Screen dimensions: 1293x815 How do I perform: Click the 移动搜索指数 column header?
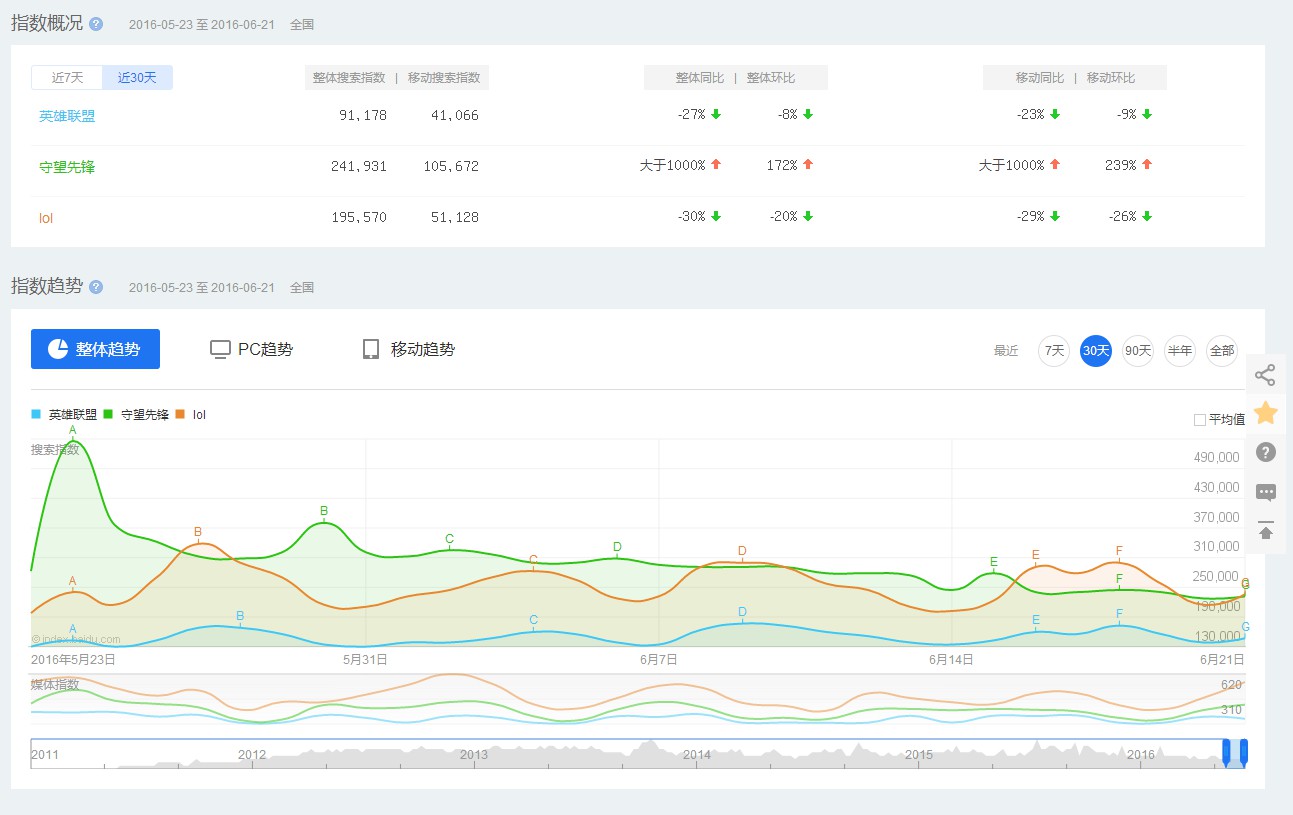pyautogui.click(x=444, y=78)
